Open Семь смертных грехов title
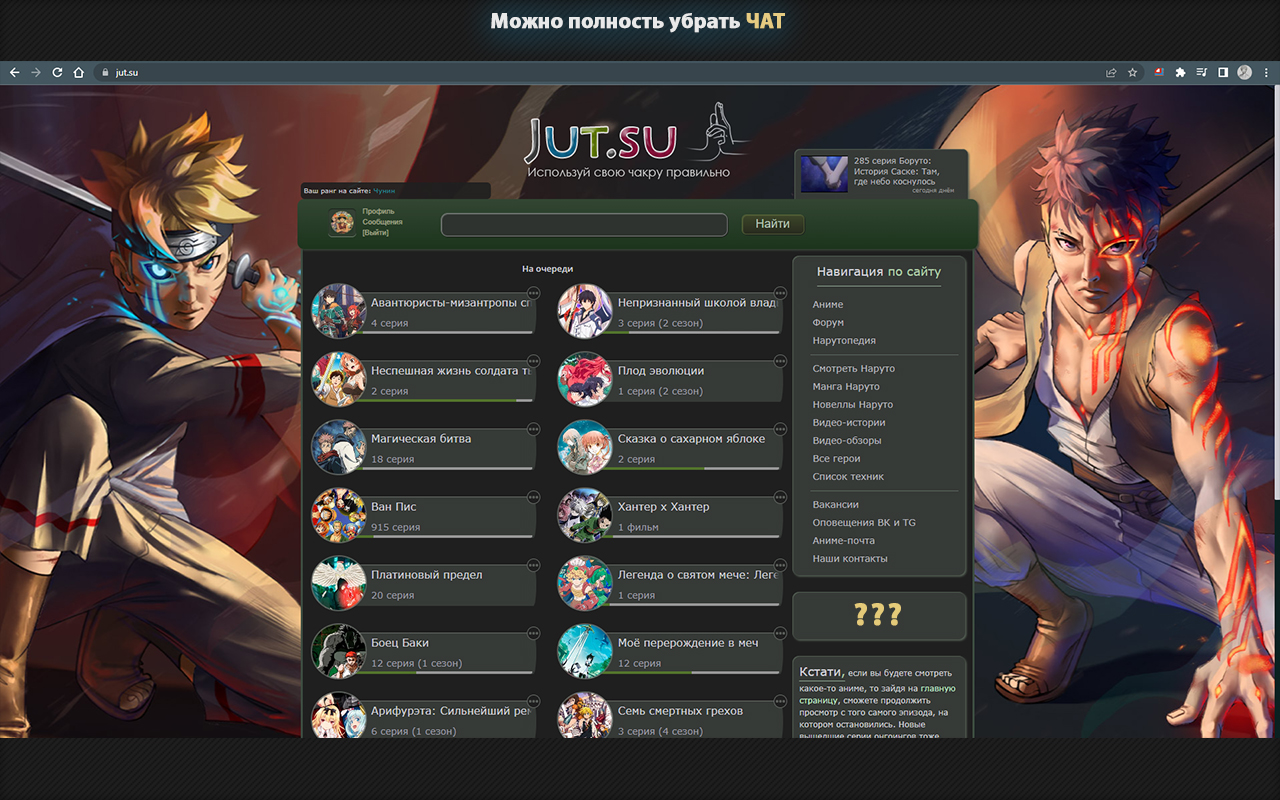The image size is (1280, 800). (x=680, y=711)
